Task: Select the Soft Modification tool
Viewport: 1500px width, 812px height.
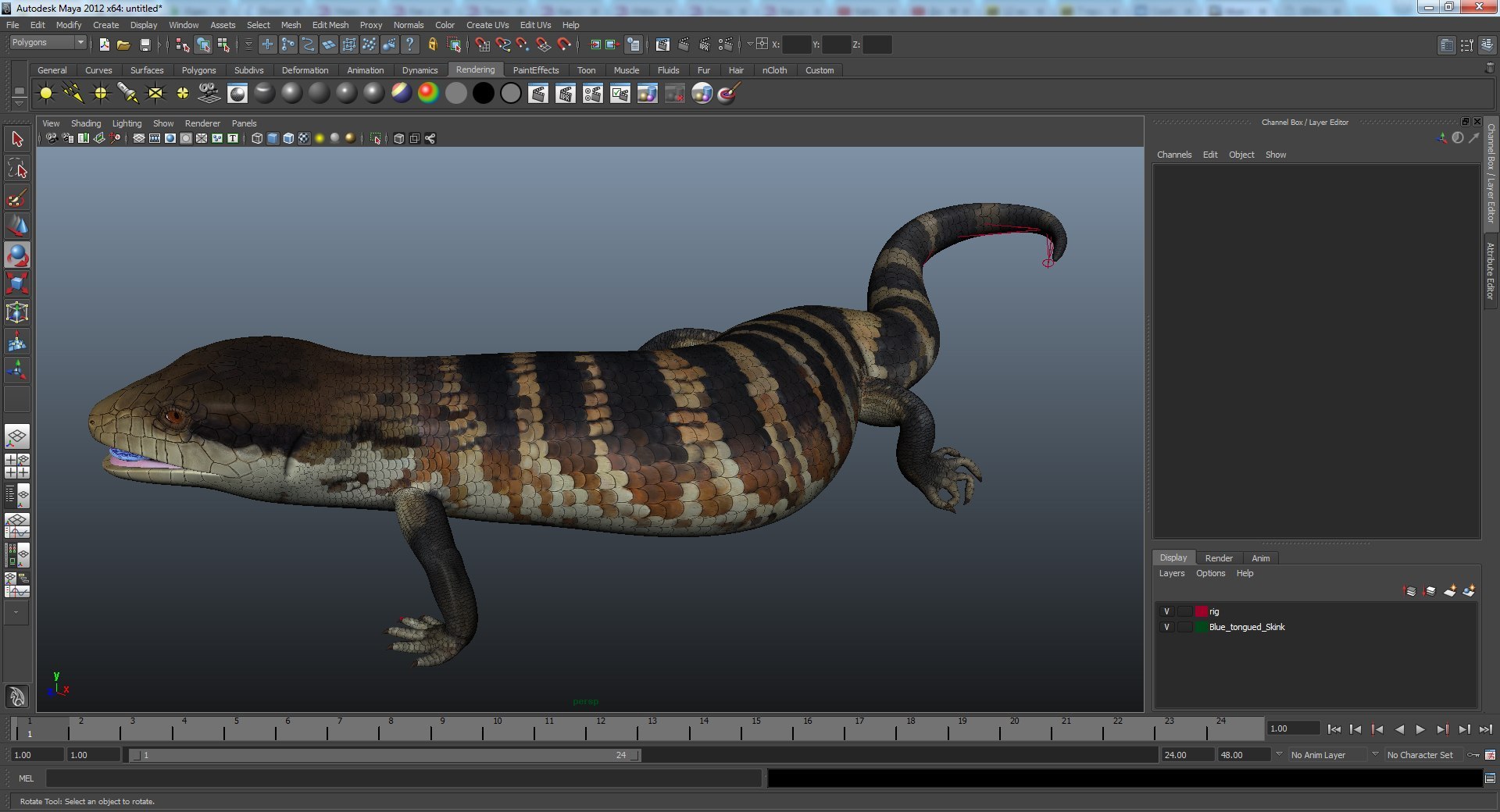Action: tap(17, 342)
